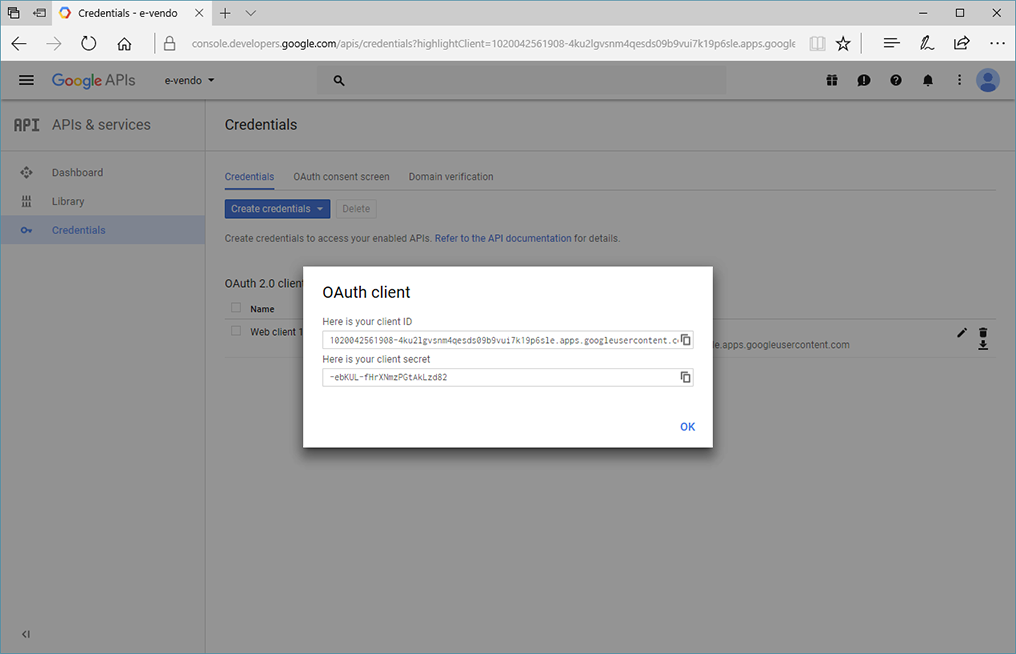Open the web notes pen icon
Image resolution: width=1016 pixels, height=654 pixels.
(927, 43)
